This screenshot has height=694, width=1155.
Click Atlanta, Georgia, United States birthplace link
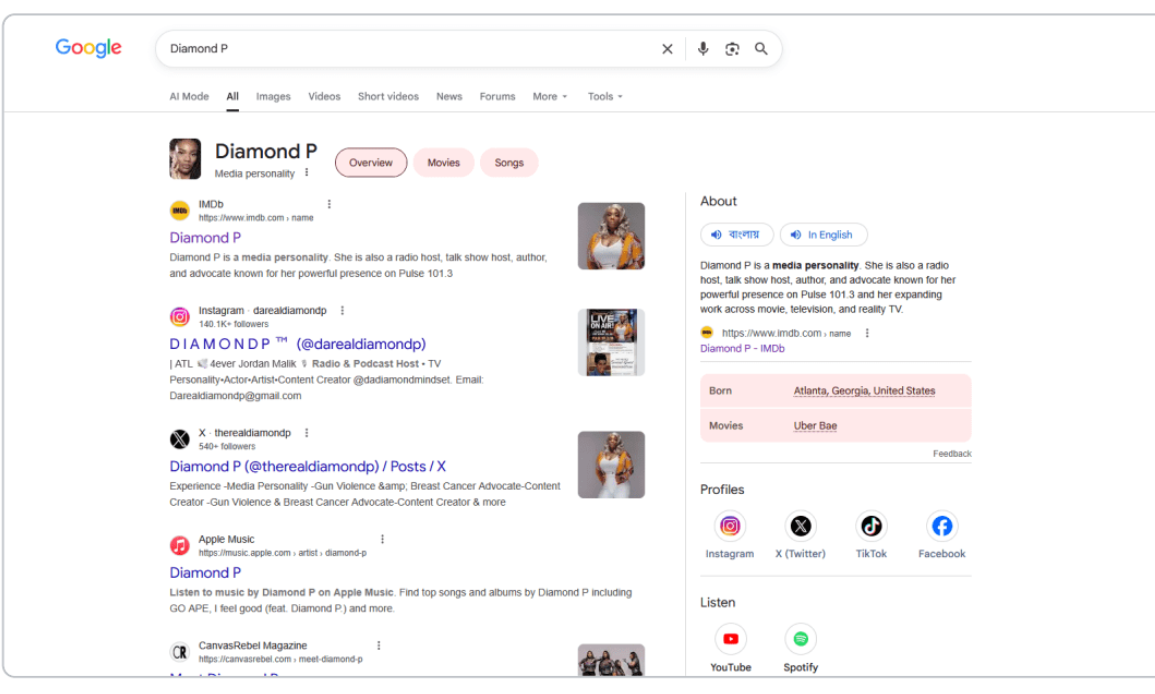coord(864,390)
